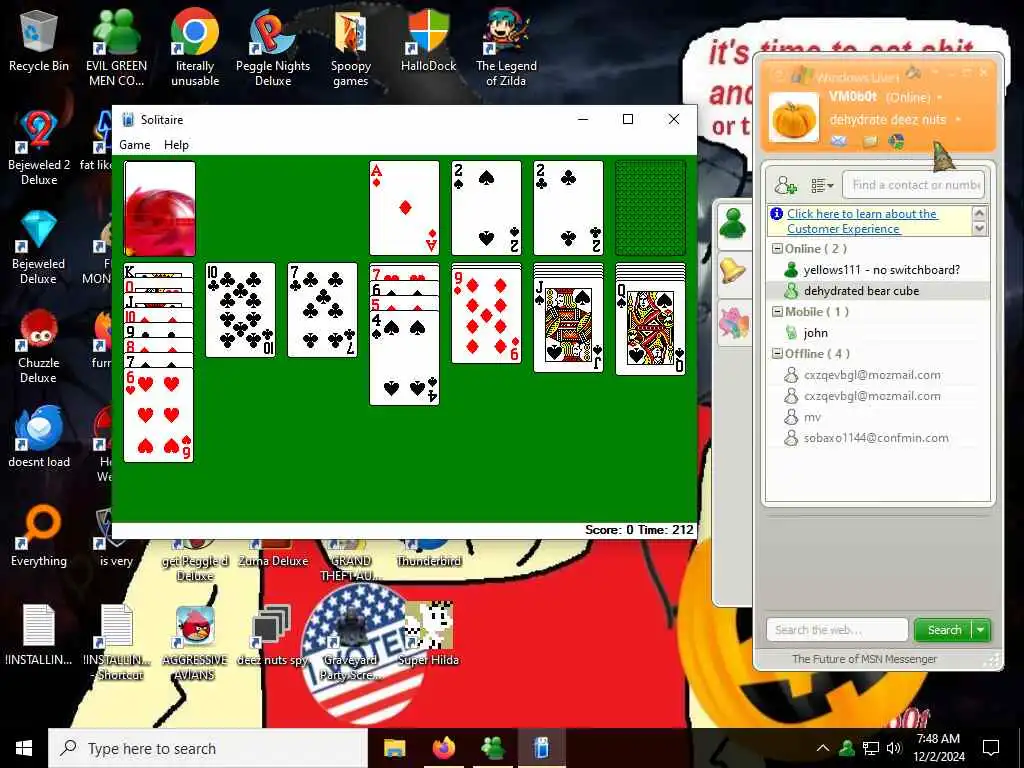This screenshot has width=1024, height=768.
Task: Show hidden system tray icons chevron
Action: pyautogui.click(x=822, y=748)
